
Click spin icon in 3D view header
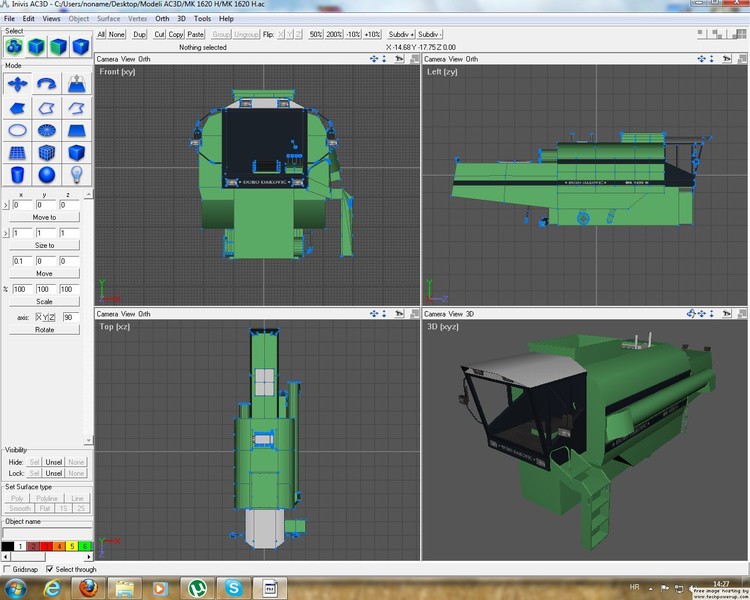pos(691,314)
